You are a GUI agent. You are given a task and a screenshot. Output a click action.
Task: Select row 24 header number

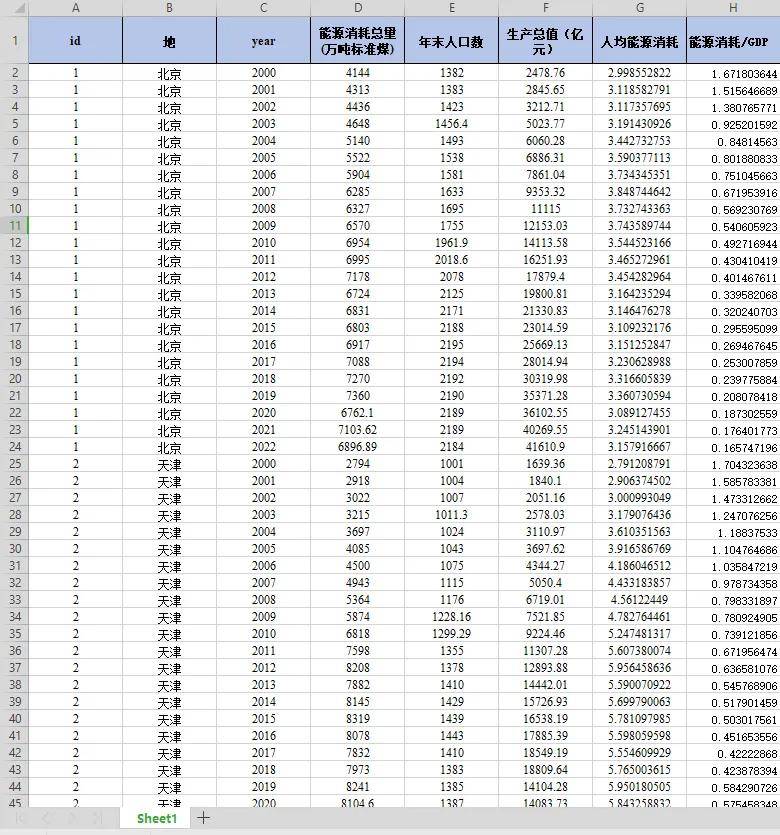click(x=14, y=447)
